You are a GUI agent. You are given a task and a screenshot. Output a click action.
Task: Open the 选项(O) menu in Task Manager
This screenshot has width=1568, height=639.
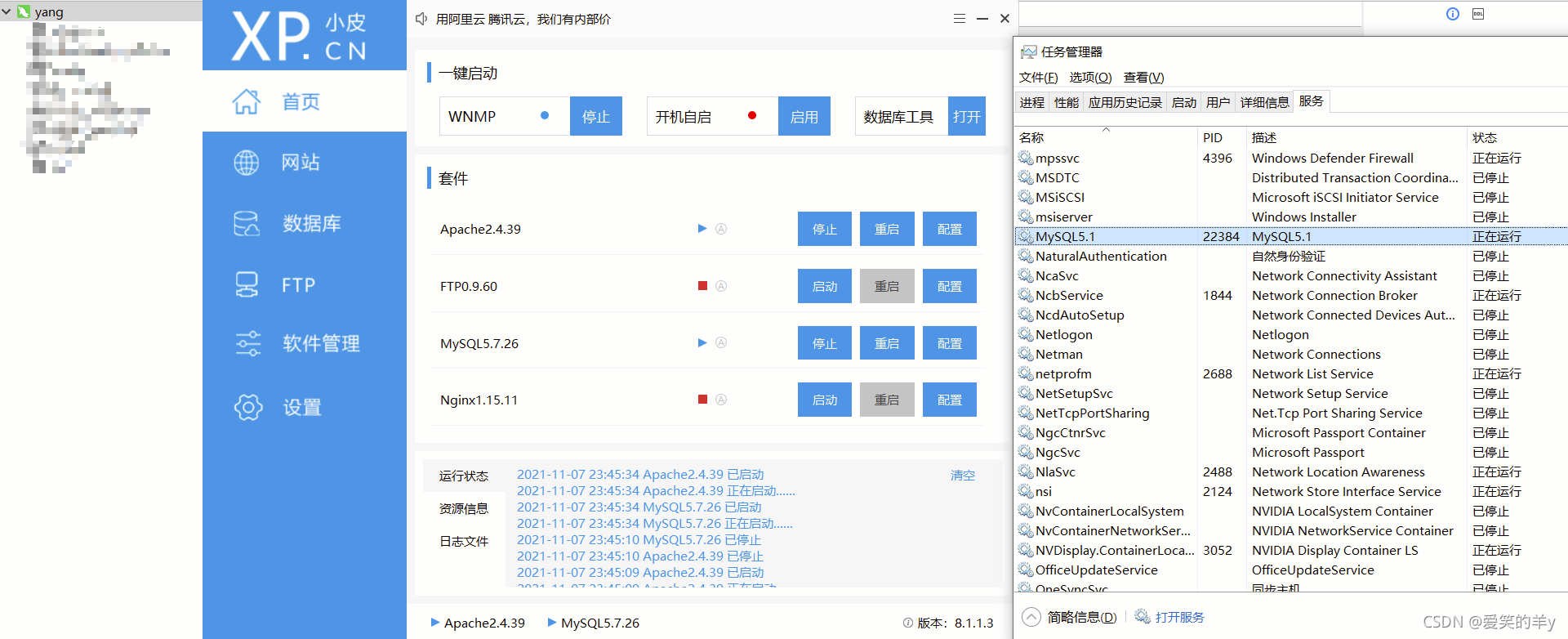tap(1091, 78)
